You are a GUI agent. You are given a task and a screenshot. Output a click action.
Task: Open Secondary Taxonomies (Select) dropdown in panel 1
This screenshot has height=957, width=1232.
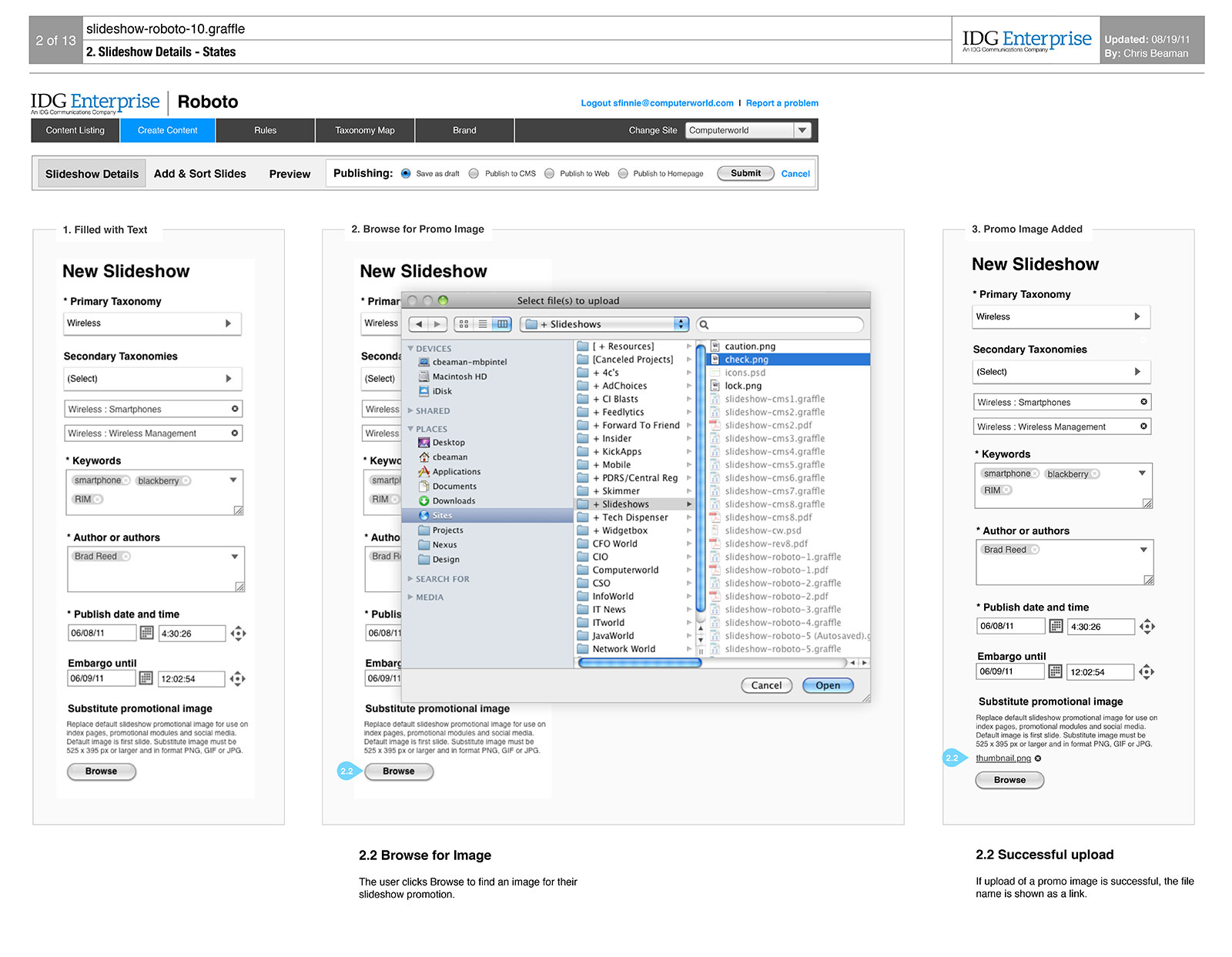pos(152,379)
